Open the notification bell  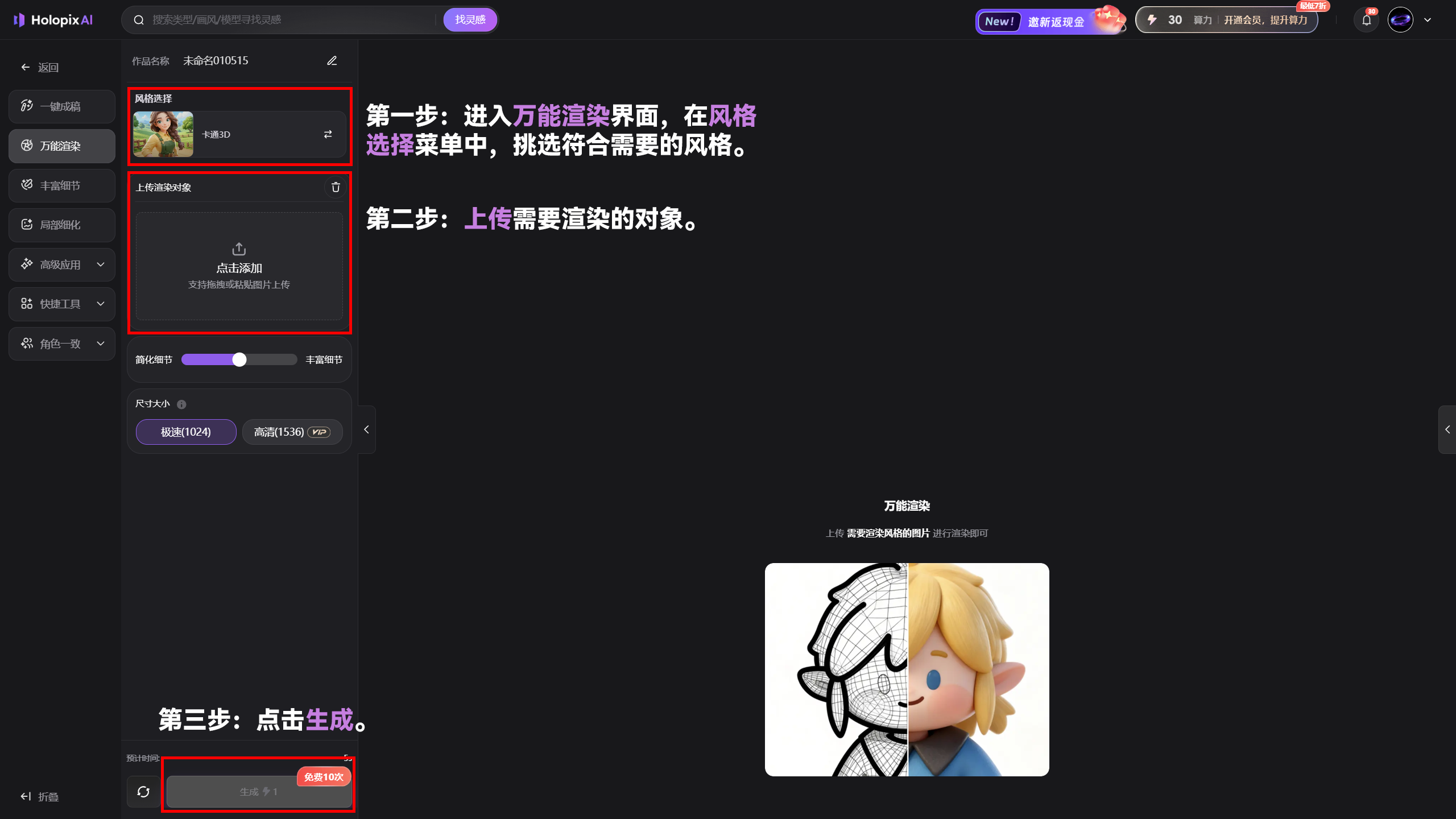[1367, 19]
